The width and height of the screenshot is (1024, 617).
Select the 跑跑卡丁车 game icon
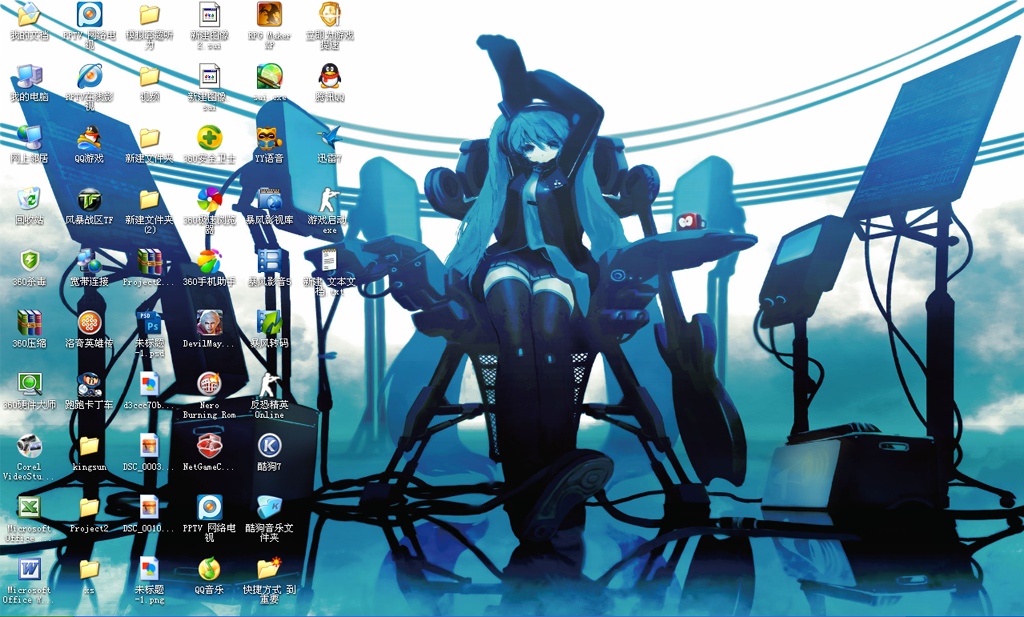(x=89, y=384)
